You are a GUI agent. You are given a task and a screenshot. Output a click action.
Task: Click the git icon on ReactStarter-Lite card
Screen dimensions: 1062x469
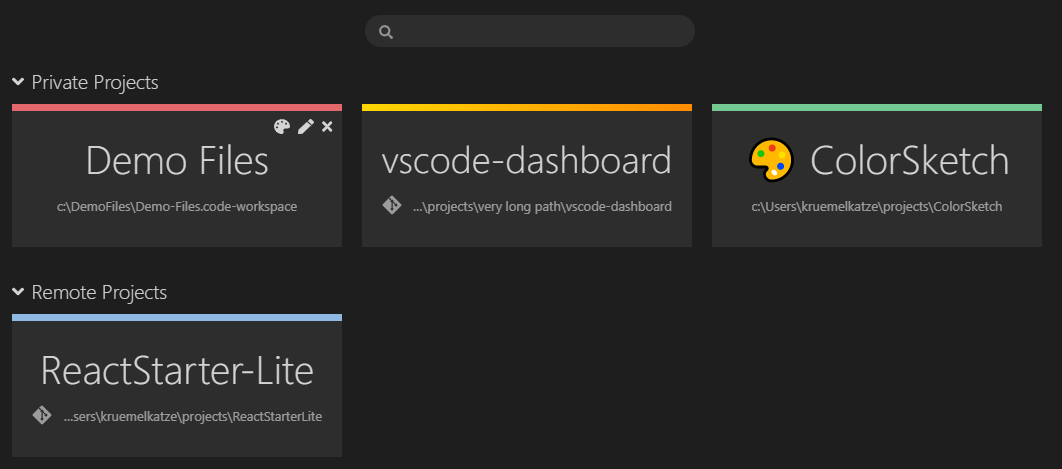[42, 415]
